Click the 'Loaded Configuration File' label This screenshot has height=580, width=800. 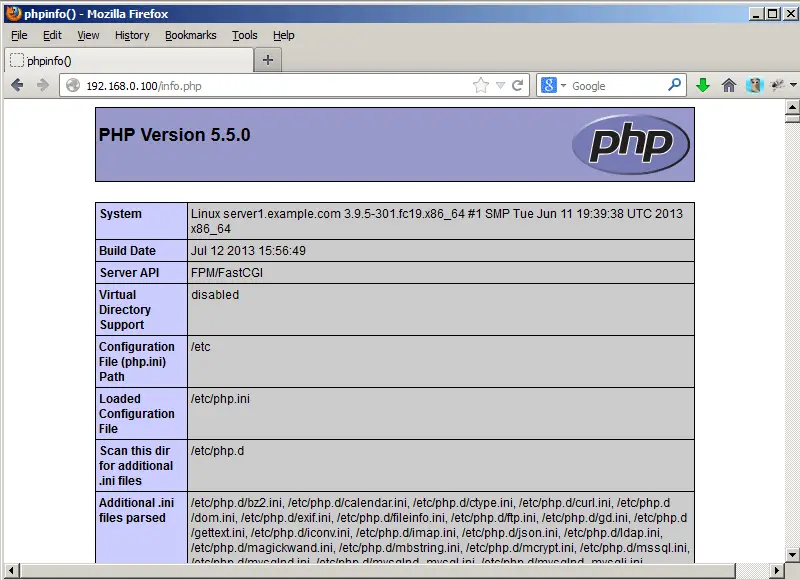137,414
